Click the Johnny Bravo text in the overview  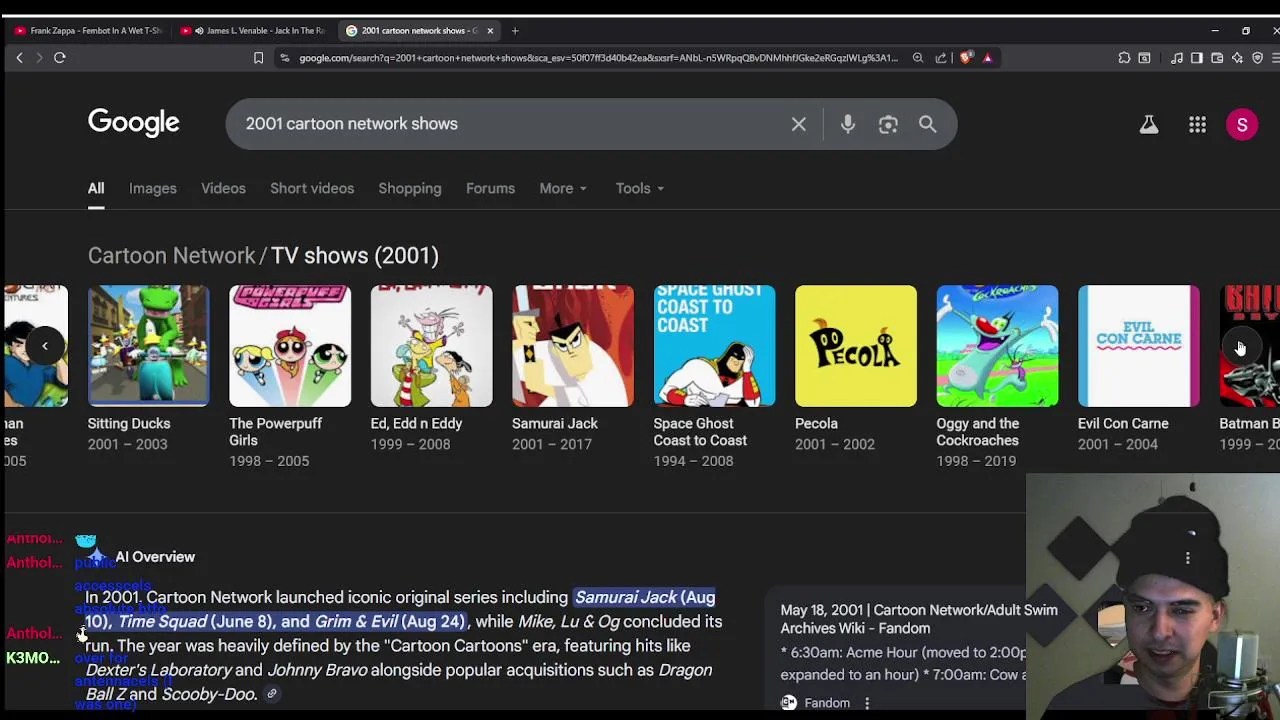click(317, 670)
